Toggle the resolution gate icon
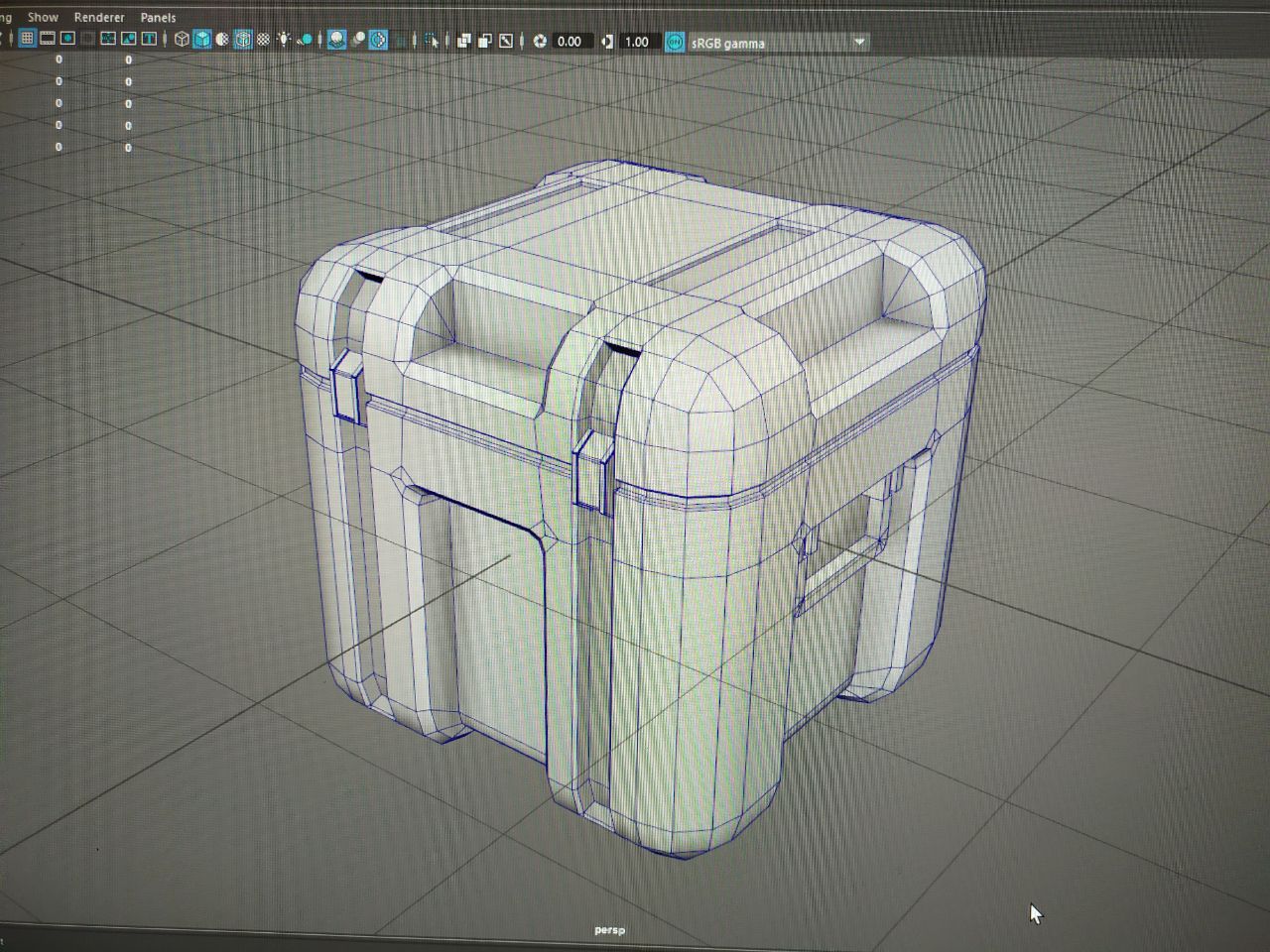 click(67, 40)
